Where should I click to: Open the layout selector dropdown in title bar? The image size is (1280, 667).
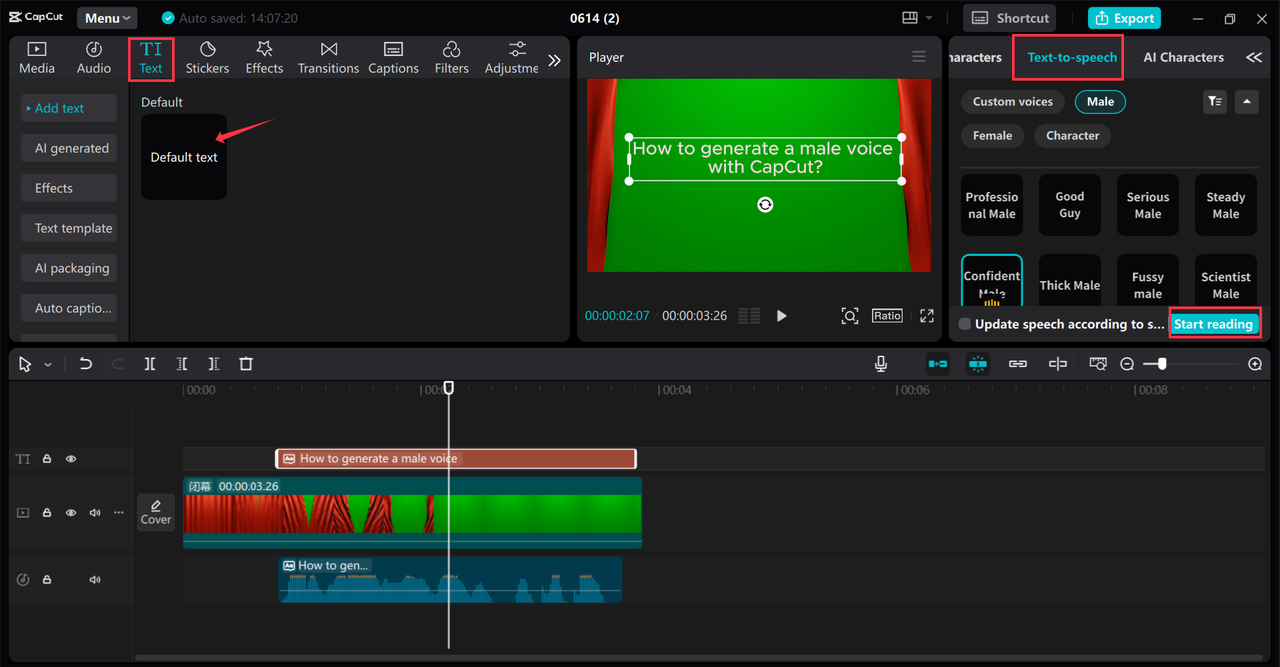pyautogui.click(x=917, y=18)
